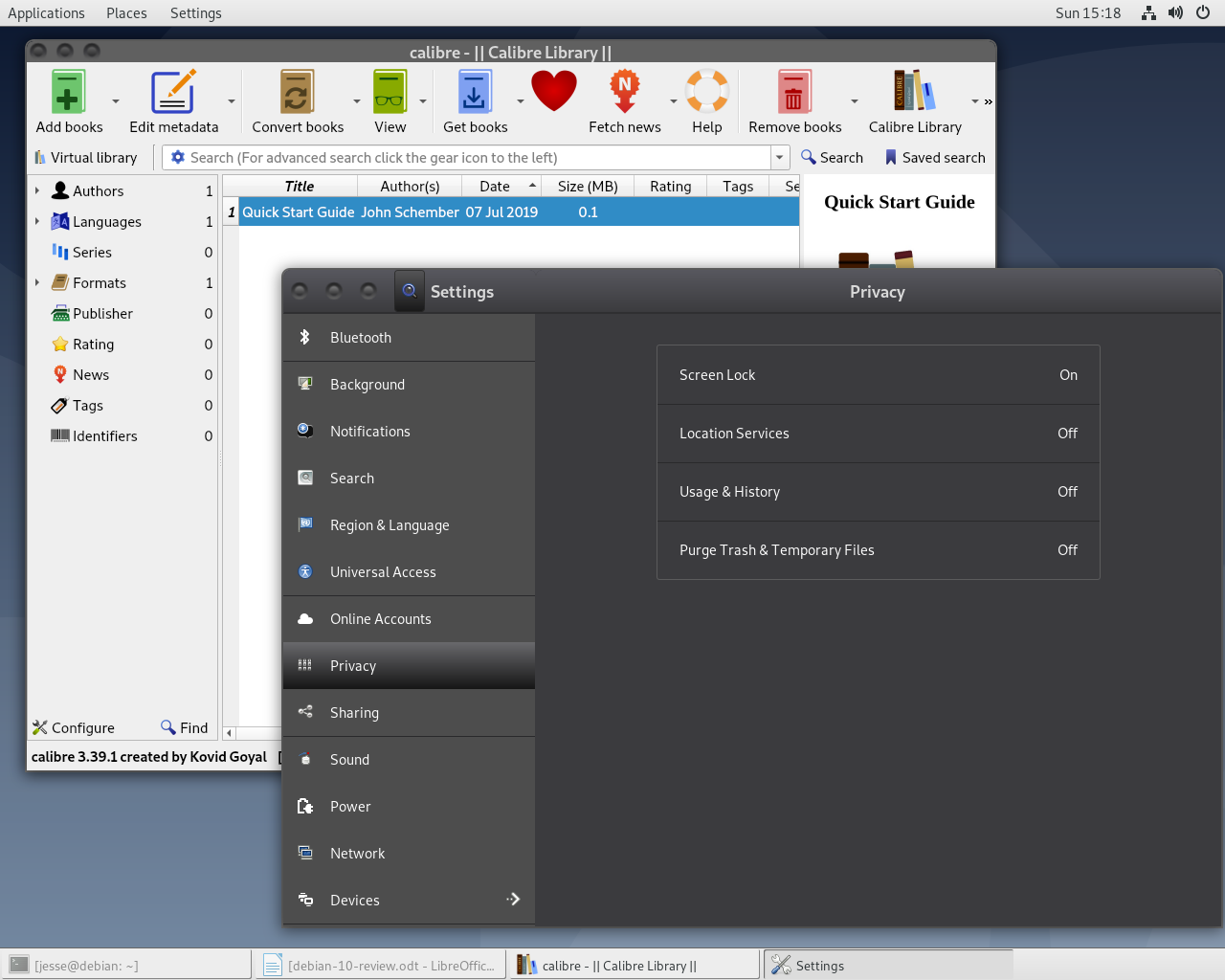Image resolution: width=1225 pixels, height=980 pixels.
Task: Open the Add books dropdown arrow
Action: pyautogui.click(x=116, y=100)
